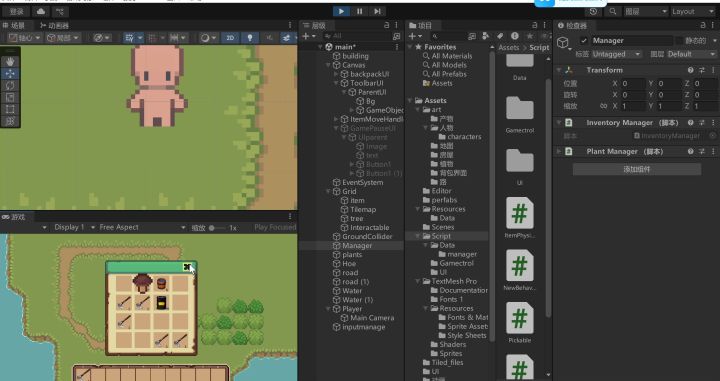The height and width of the screenshot is (381, 720).
Task: Open the Default layer dropdown
Action: tap(691, 54)
